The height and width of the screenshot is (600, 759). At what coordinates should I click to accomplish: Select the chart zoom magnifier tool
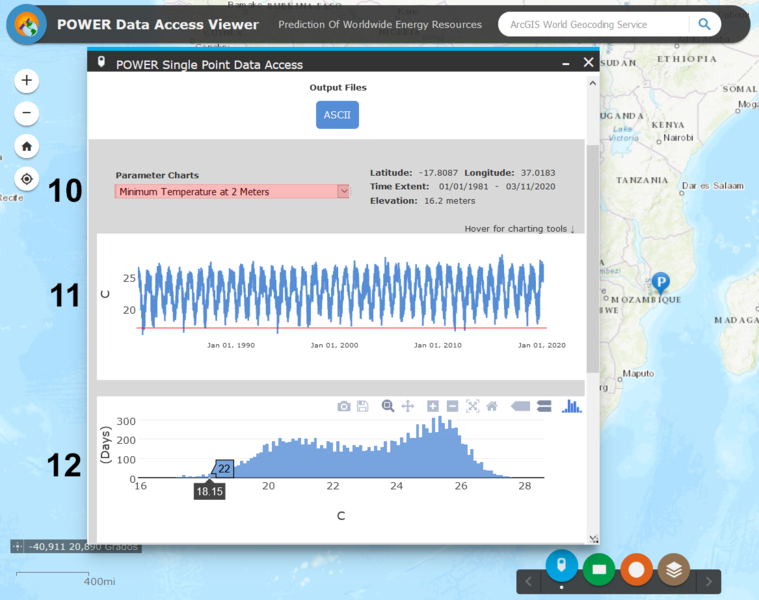click(388, 406)
